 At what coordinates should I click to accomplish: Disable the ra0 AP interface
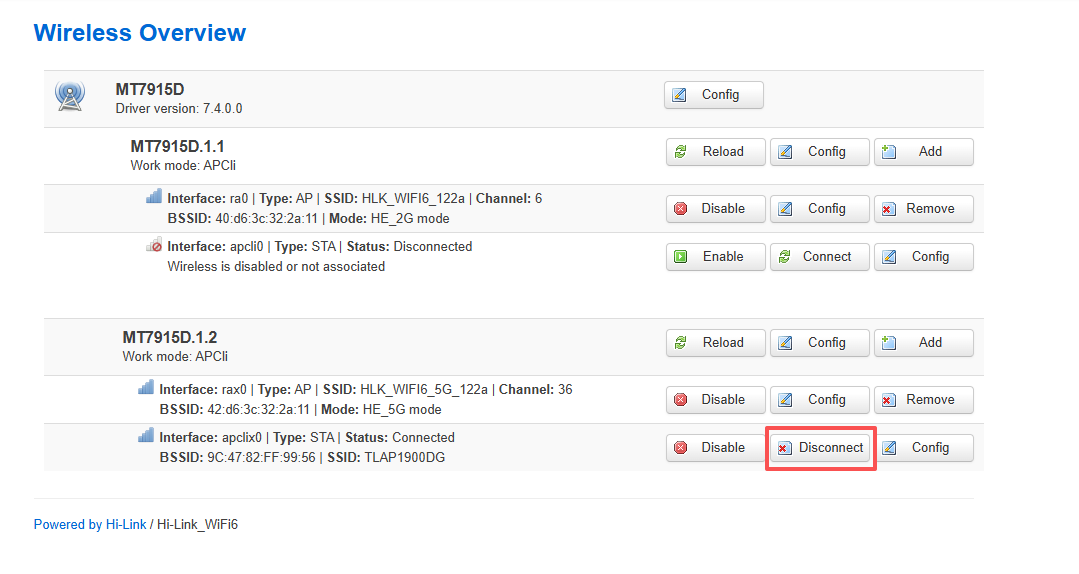[715, 209]
